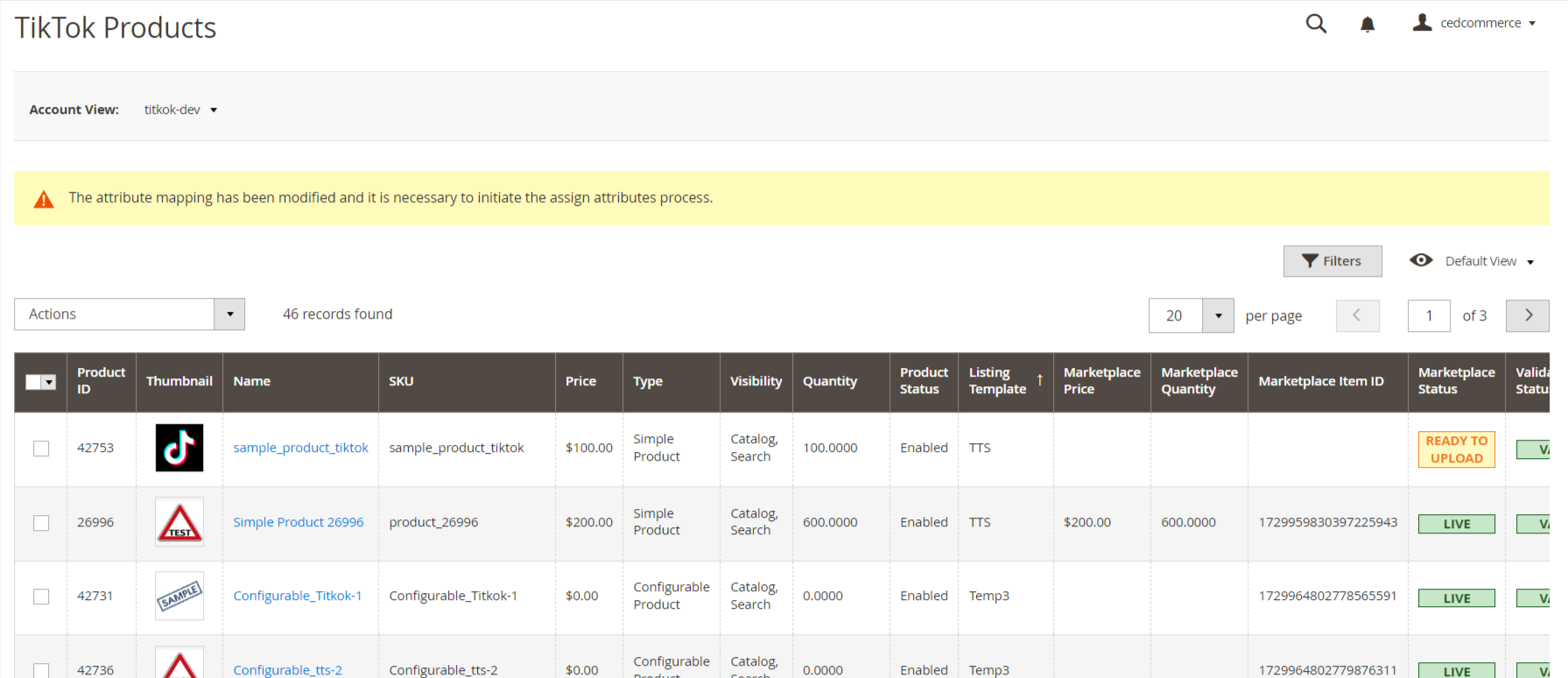Sort by the Price column header
1568x678 pixels.
(588, 381)
